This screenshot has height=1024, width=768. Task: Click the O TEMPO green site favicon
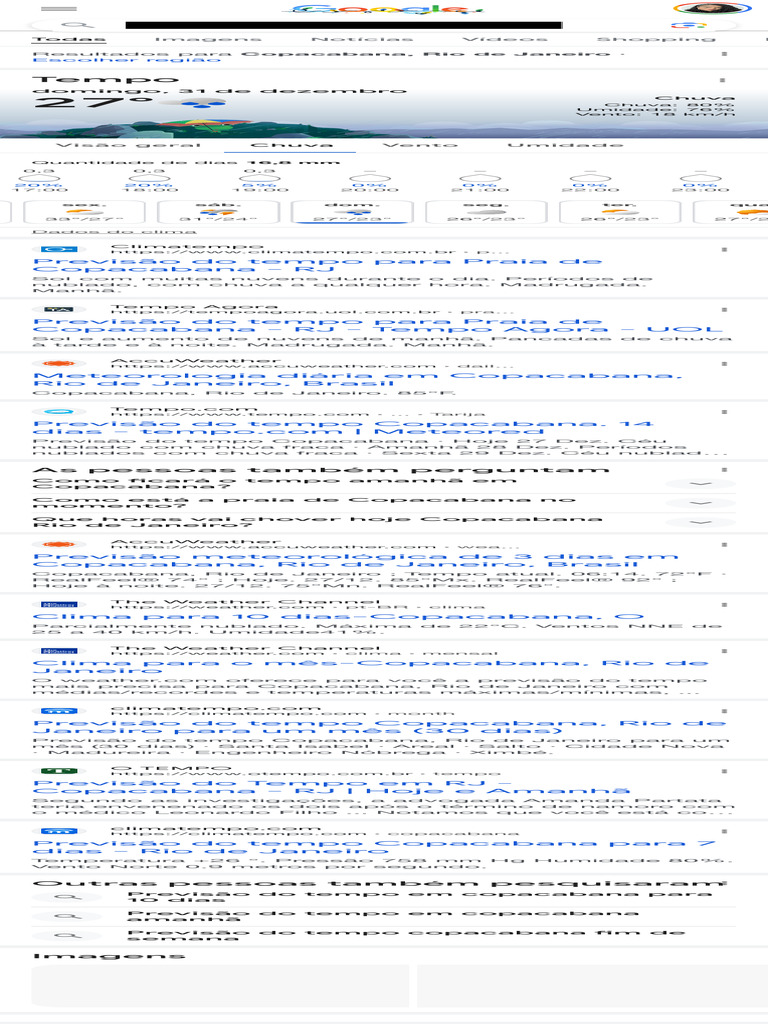(x=59, y=771)
